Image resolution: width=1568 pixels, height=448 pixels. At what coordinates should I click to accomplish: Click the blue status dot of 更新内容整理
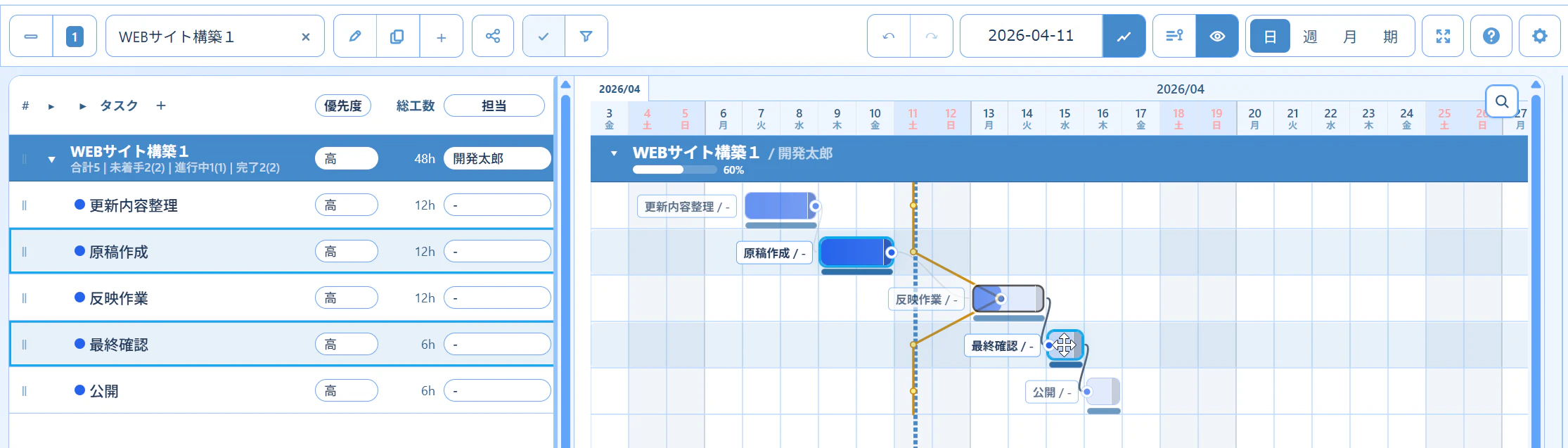[79, 204]
